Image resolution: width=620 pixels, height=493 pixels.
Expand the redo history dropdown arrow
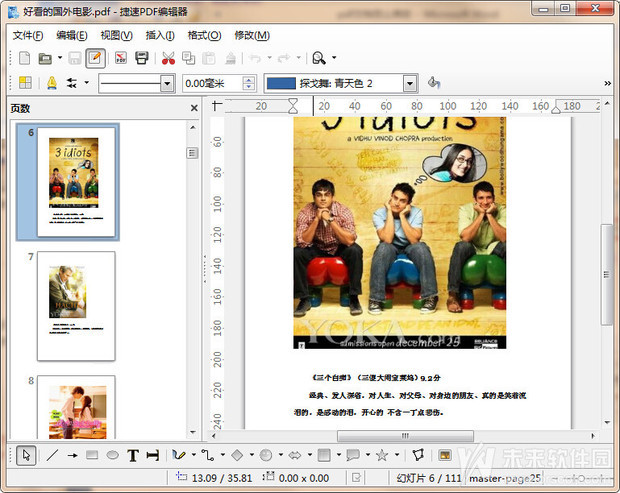pos(299,58)
